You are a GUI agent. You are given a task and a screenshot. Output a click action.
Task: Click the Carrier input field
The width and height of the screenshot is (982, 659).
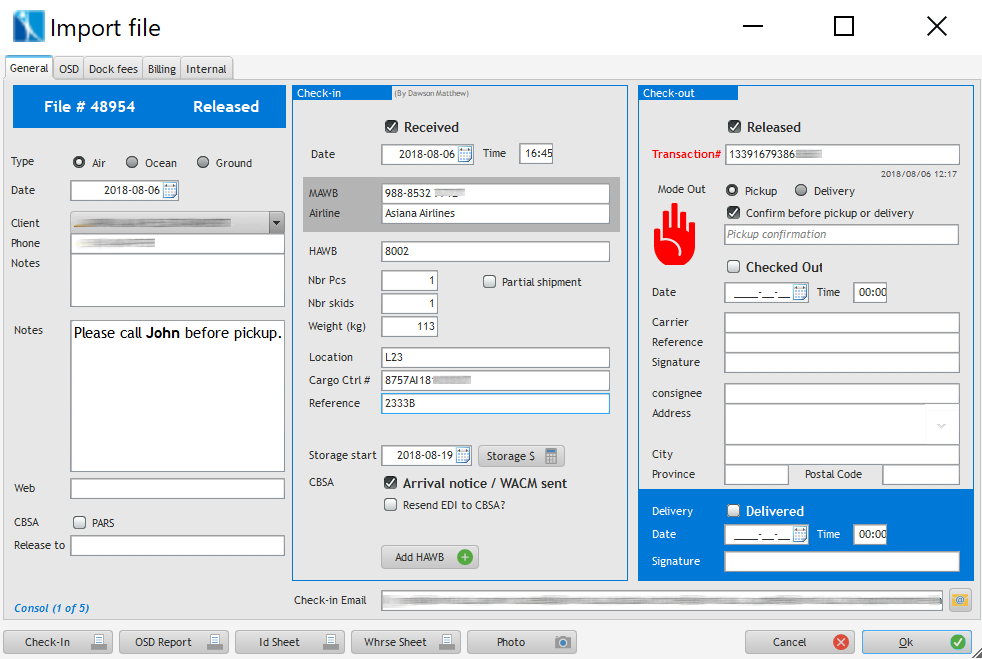(x=842, y=323)
